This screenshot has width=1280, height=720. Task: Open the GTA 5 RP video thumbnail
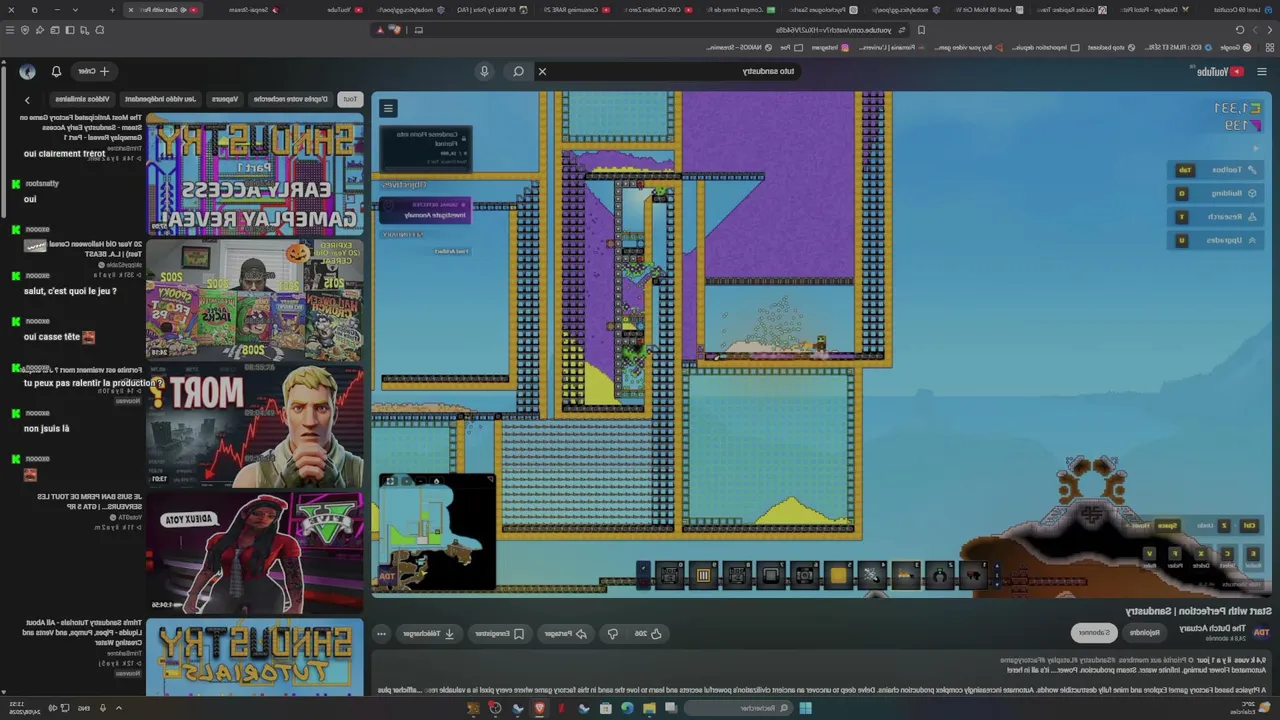point(255,552)
